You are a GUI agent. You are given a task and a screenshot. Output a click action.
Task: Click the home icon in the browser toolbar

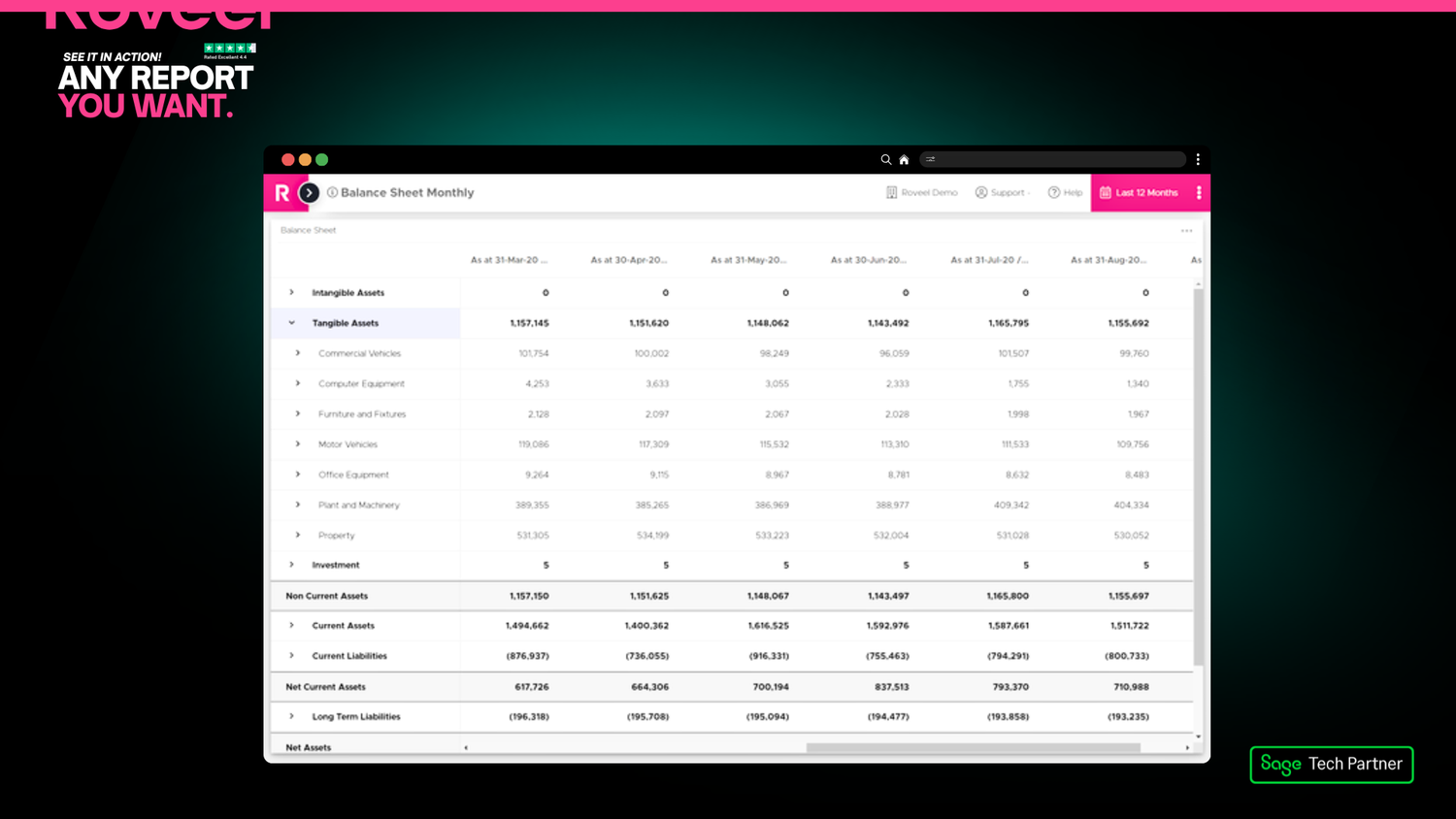pos(903,159)
